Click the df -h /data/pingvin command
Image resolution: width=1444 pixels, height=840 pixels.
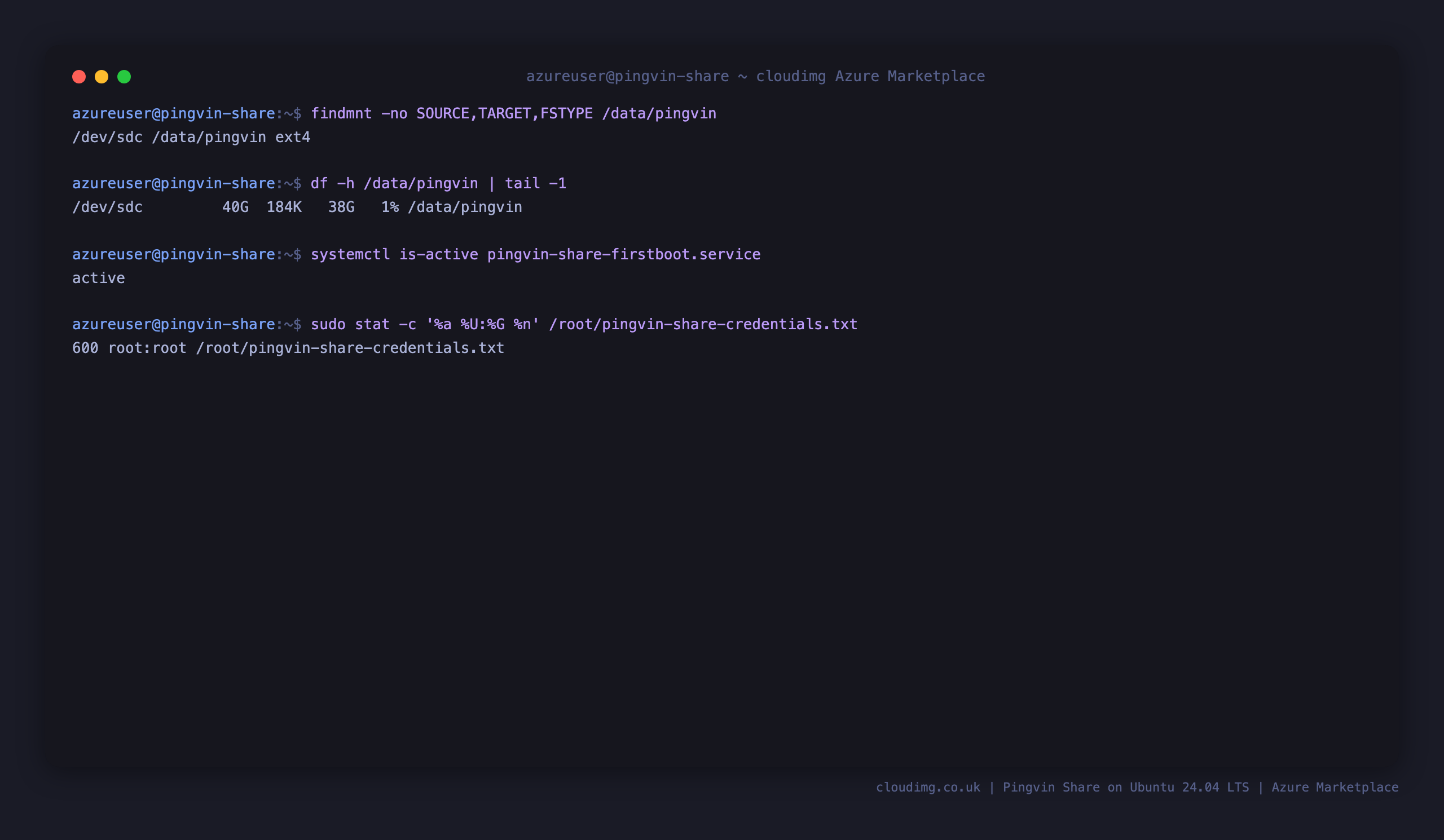pyautogui.click(x=438, y=183)
